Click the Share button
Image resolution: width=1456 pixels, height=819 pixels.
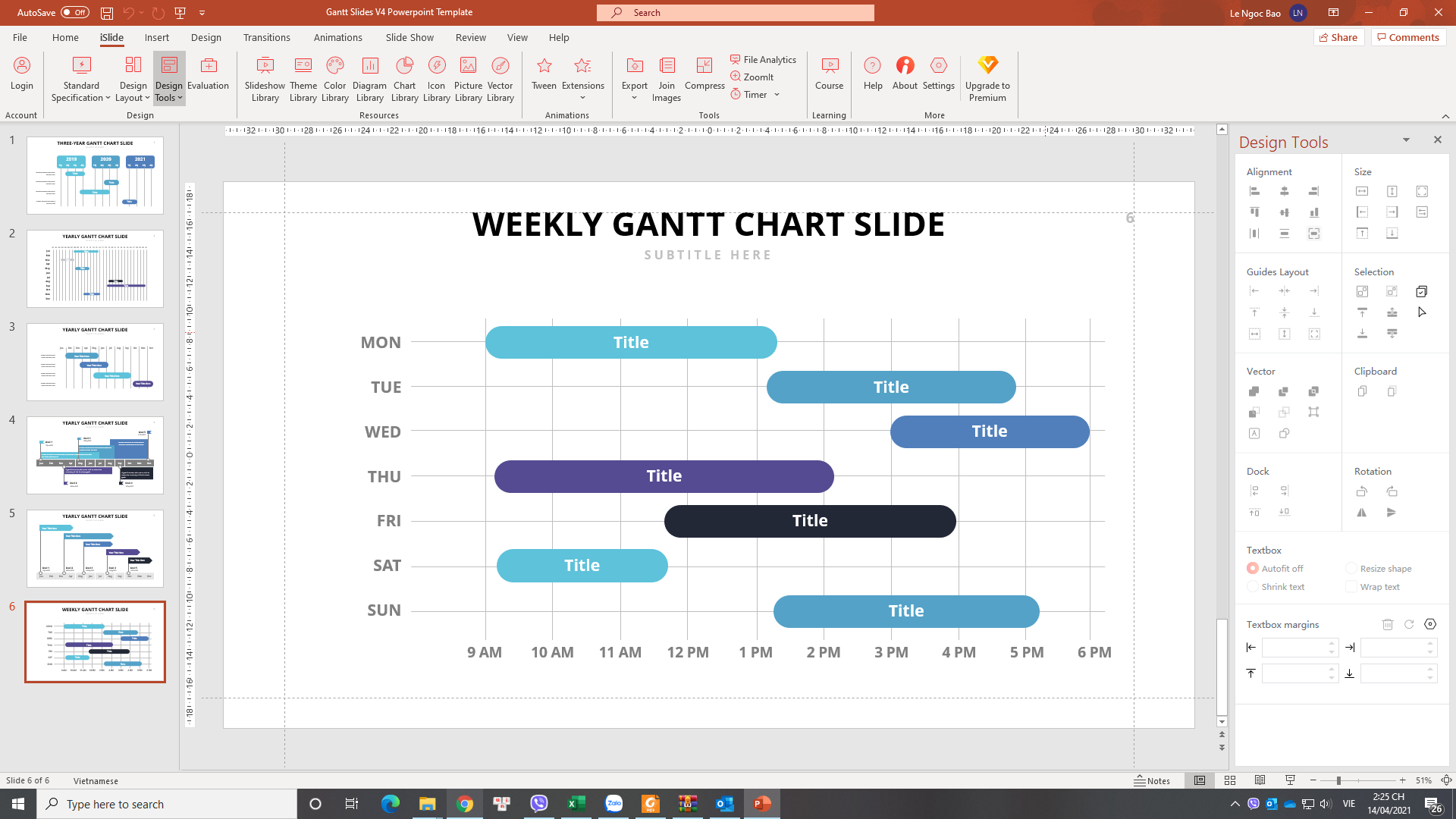(1338, 37)
